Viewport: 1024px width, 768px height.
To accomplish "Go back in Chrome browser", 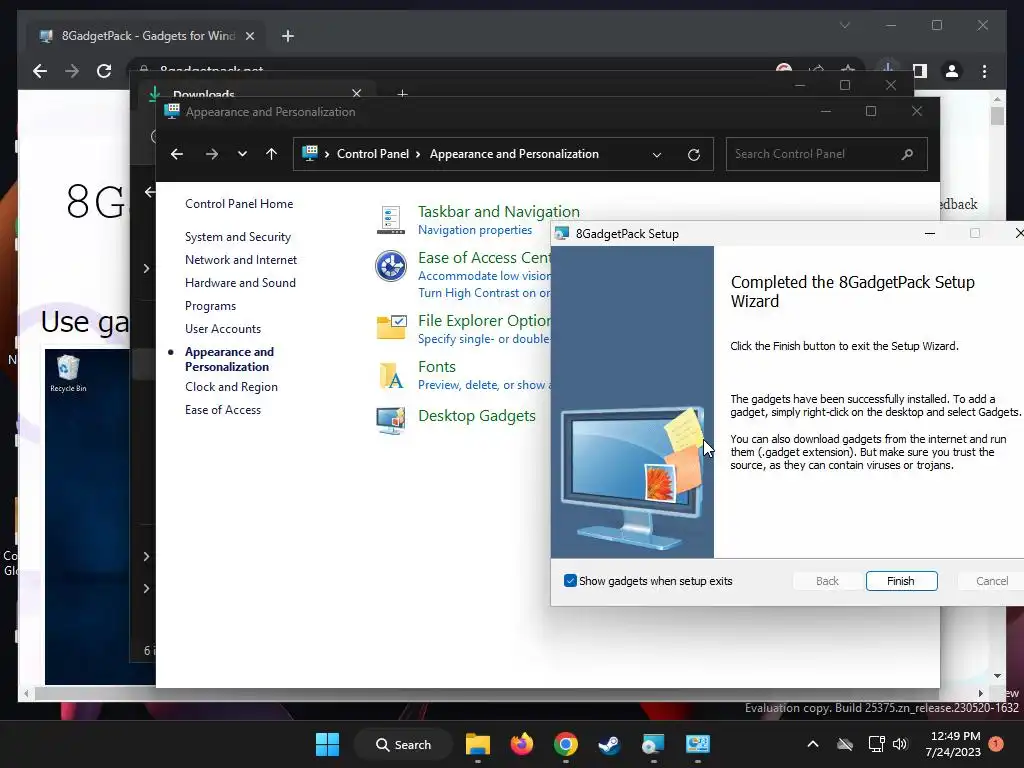I will (40, 71).
